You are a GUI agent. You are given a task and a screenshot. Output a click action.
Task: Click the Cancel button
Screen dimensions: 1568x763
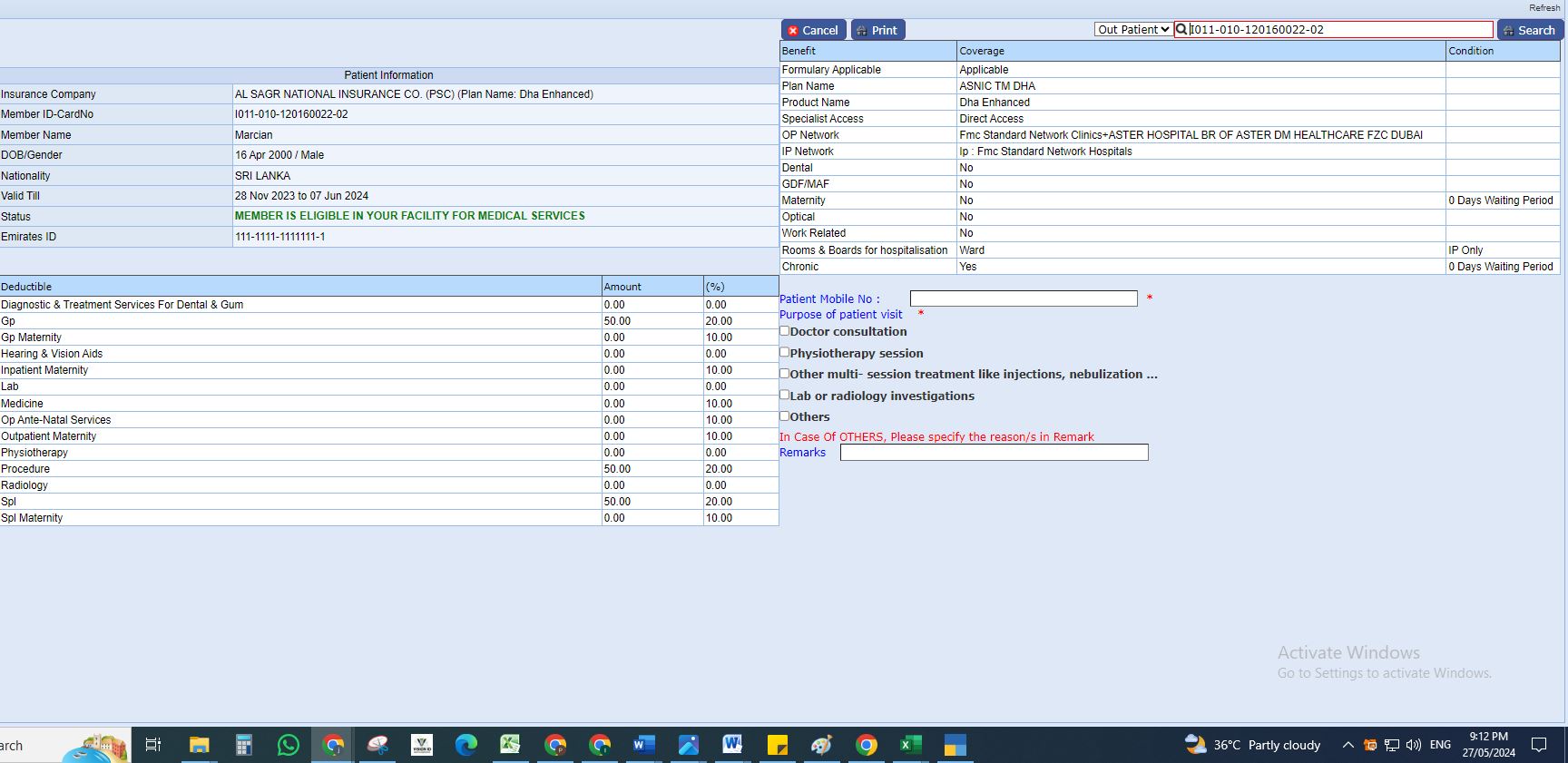(813, 30)
